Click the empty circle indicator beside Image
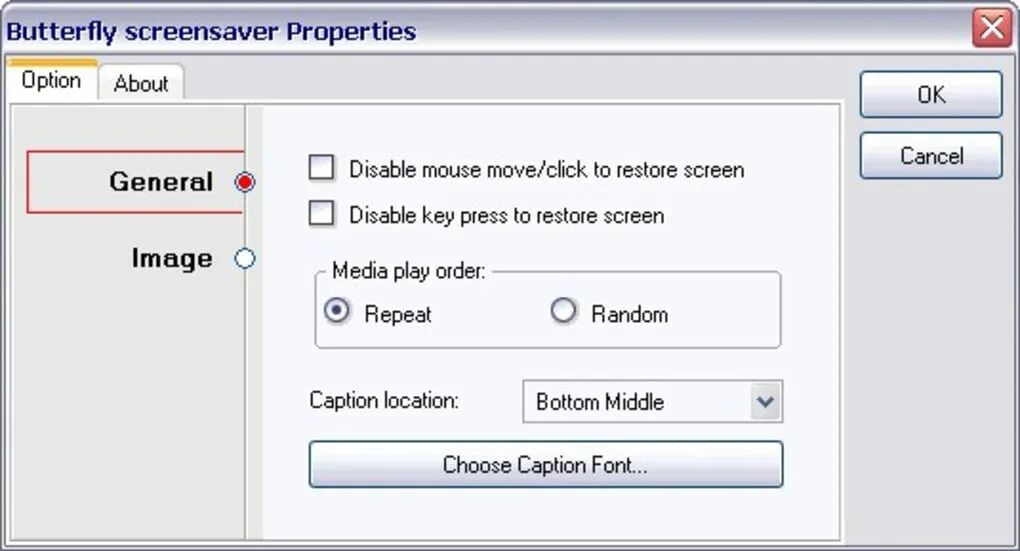Screen dimensions: 1020x551 pyautogui.click(x=245, y=259)
